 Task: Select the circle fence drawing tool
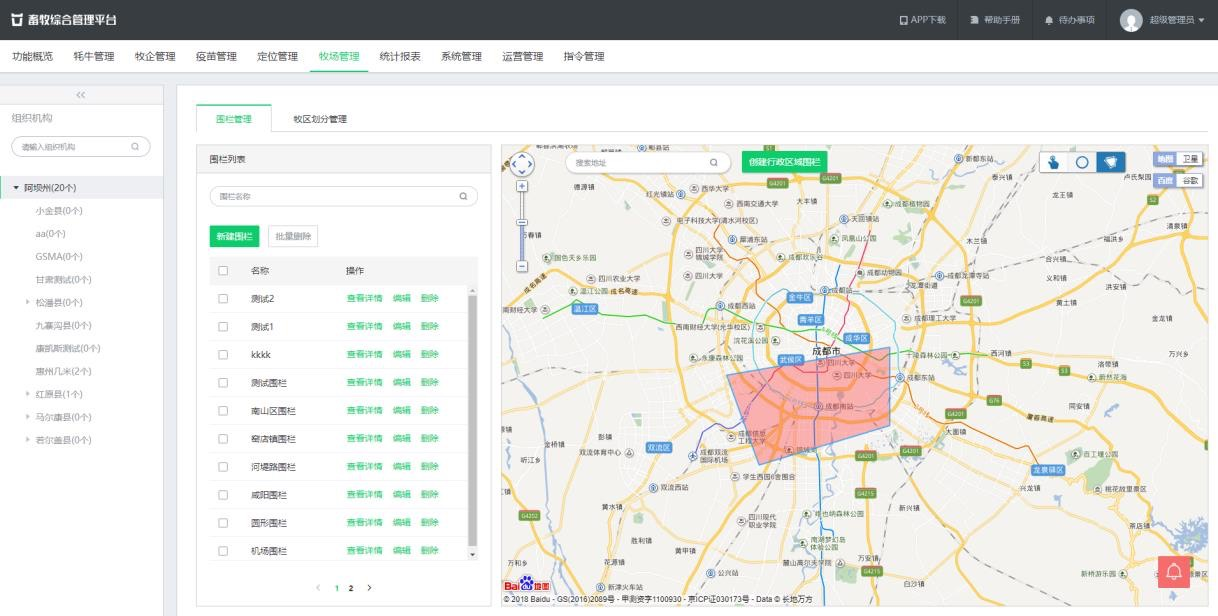coord(1082,162)
